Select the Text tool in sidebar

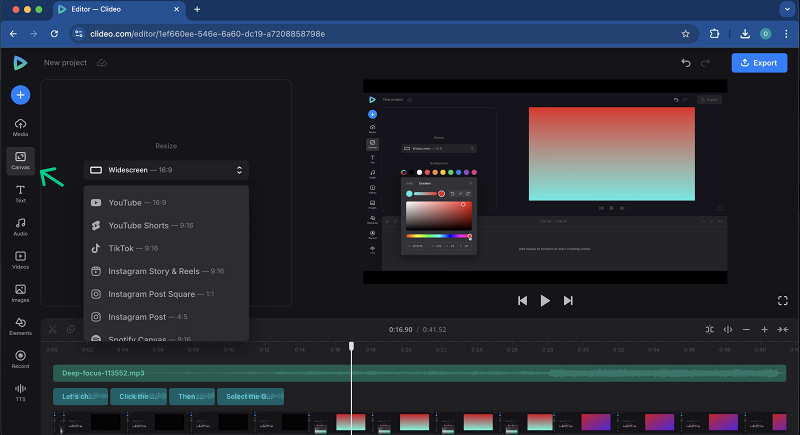pos(20,194)
